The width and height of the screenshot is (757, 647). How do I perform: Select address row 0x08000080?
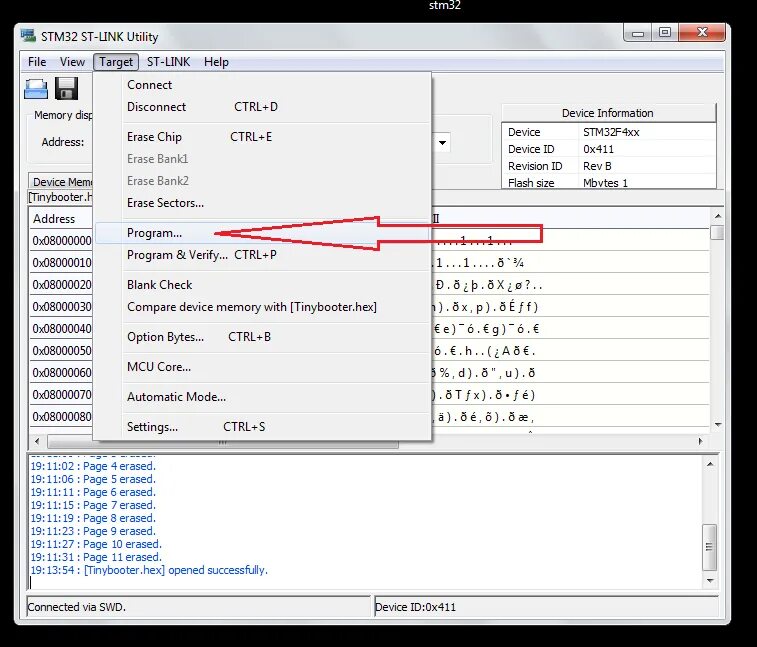coord(62,416)
